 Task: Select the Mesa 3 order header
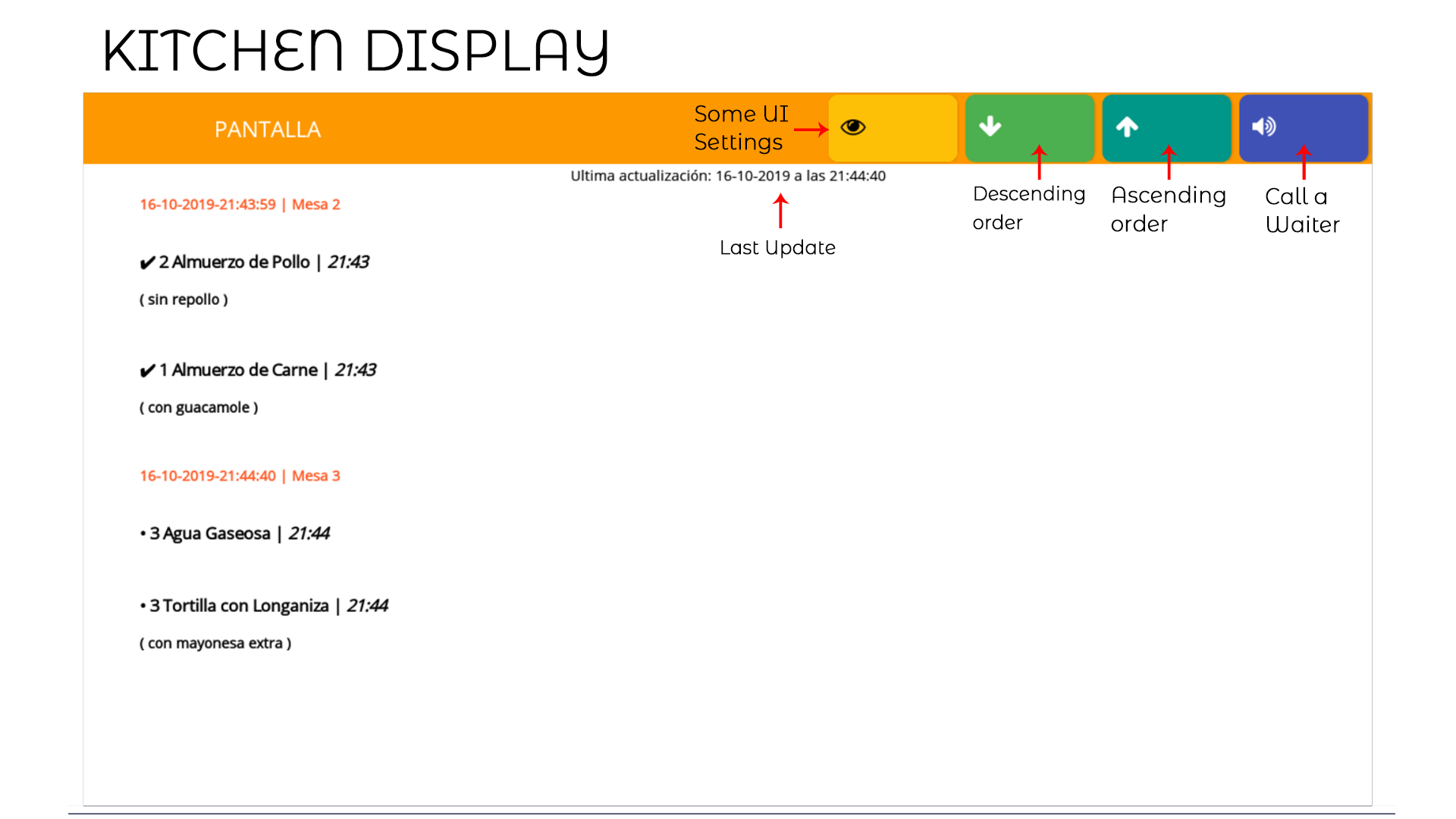(240, 476)
